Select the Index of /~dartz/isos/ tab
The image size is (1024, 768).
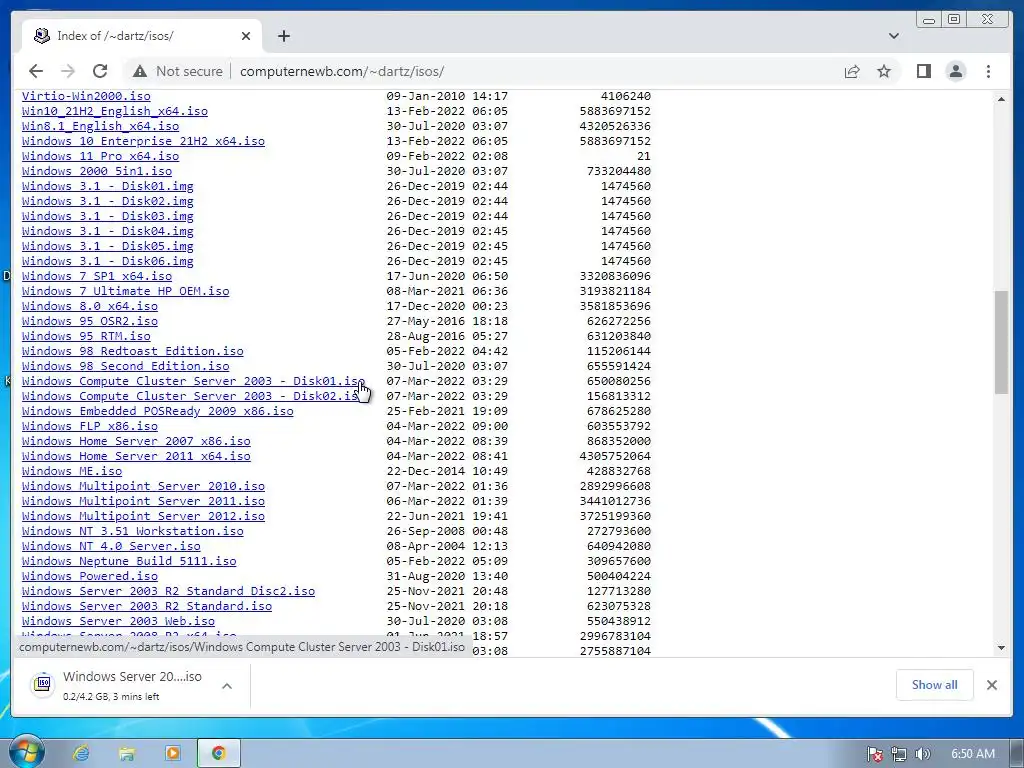[x=142, y=36]
